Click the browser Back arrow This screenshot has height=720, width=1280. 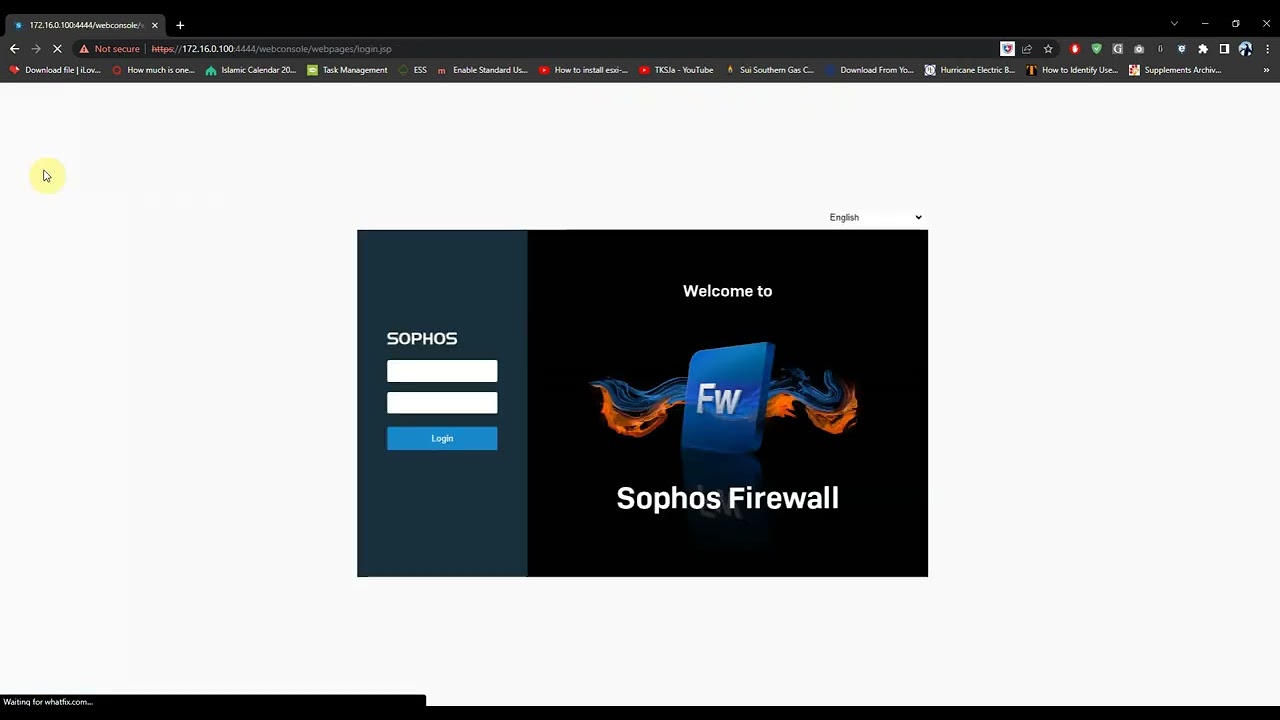click(14, 48)
